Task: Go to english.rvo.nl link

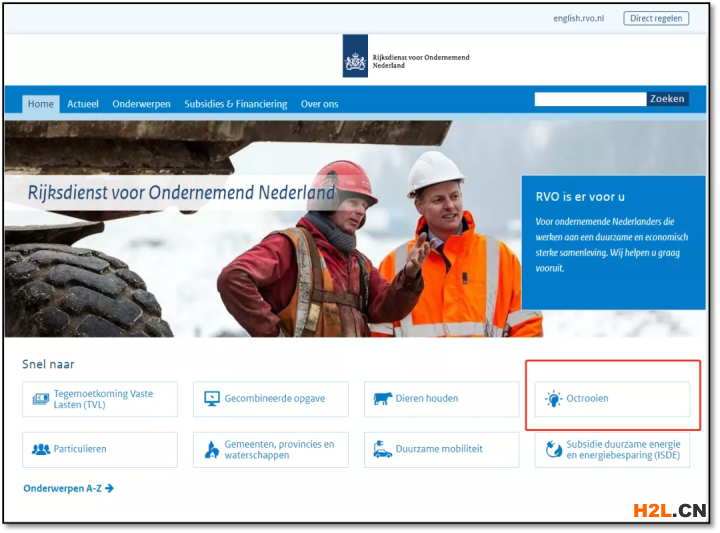Action: 579,18
